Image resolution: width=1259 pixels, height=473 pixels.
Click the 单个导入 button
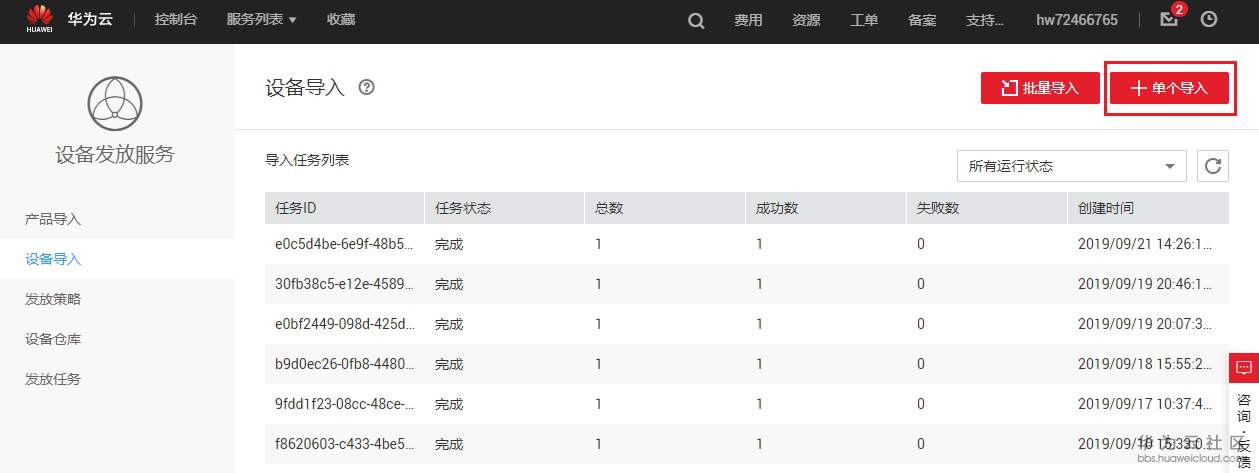[1169, 88]
